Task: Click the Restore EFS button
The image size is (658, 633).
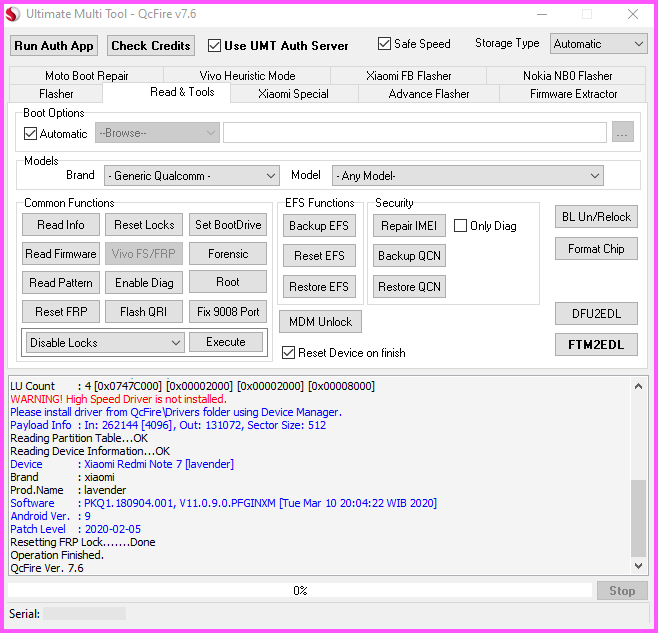Action: click(319, 286)
